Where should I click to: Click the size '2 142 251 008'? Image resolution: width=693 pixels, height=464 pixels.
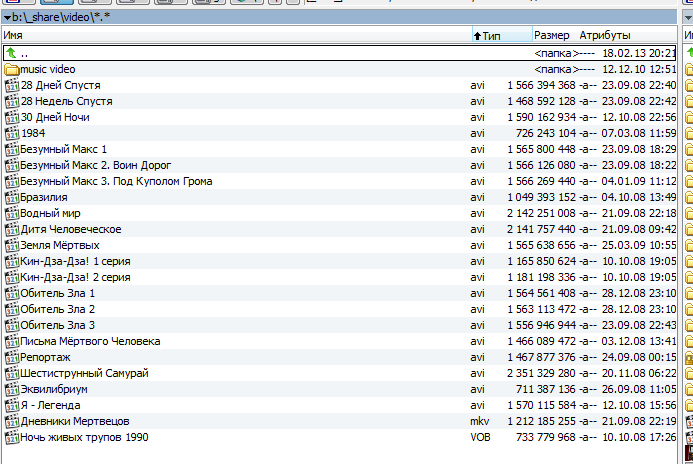pyautogui.click(x=541, y=213)
